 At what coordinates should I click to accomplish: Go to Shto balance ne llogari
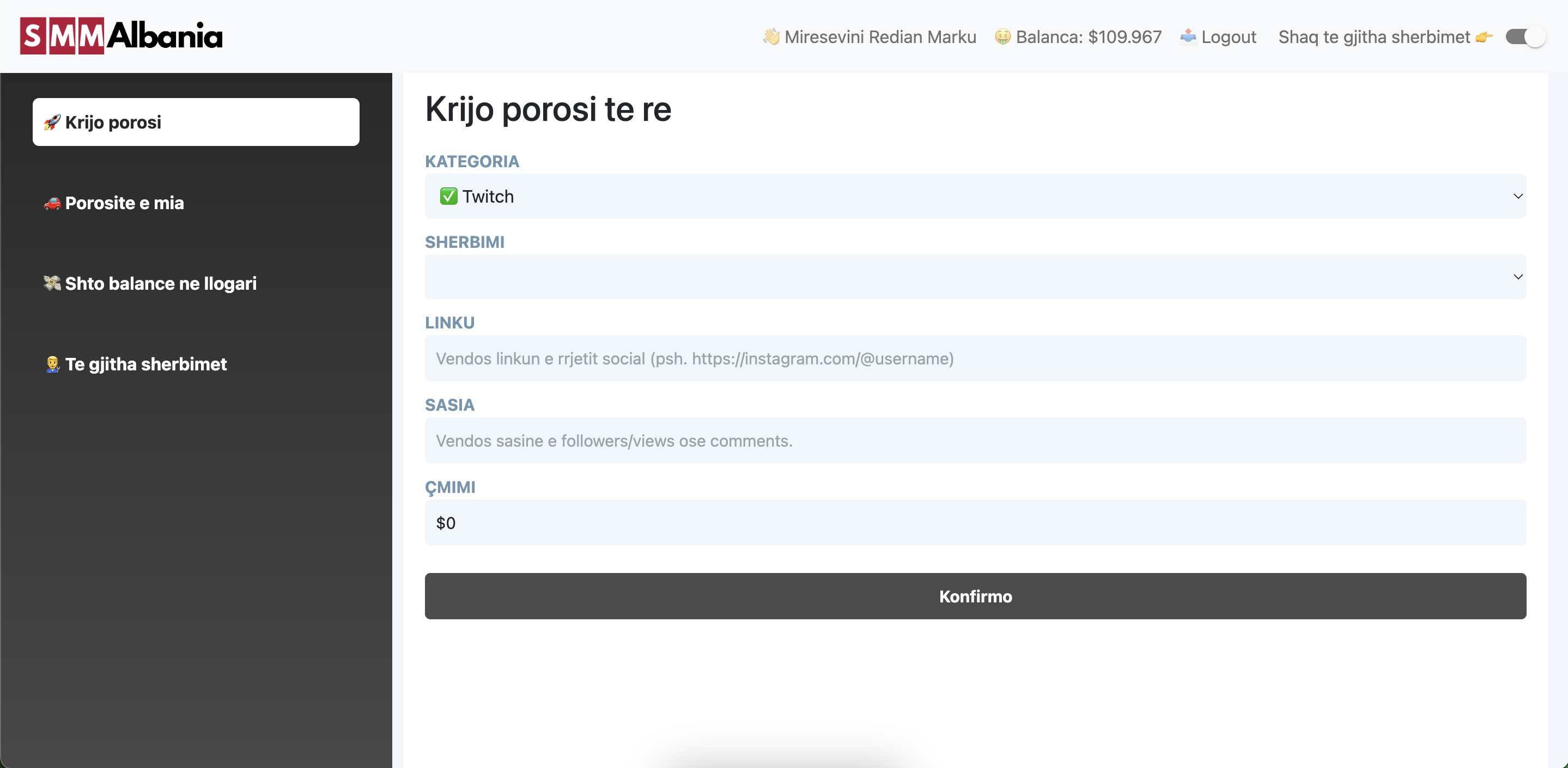(161, 284)
